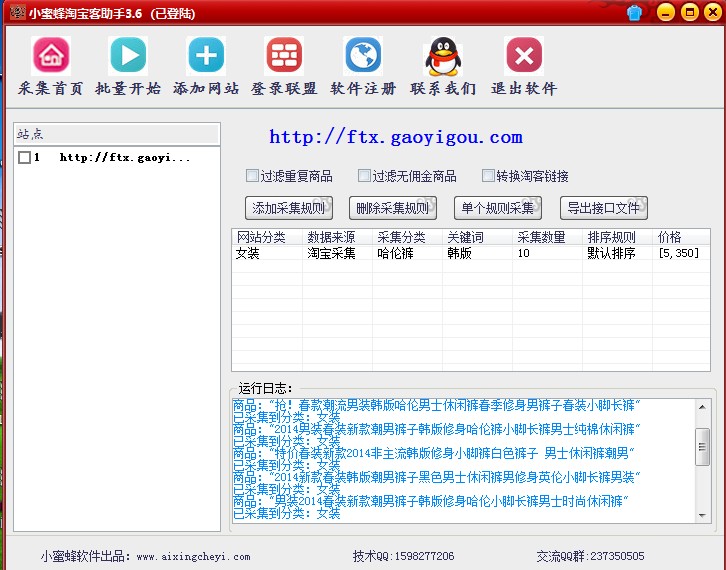Screen dimensions: 726x570
Task: Click log scrollbar down arrow
Action: (702, 515)
